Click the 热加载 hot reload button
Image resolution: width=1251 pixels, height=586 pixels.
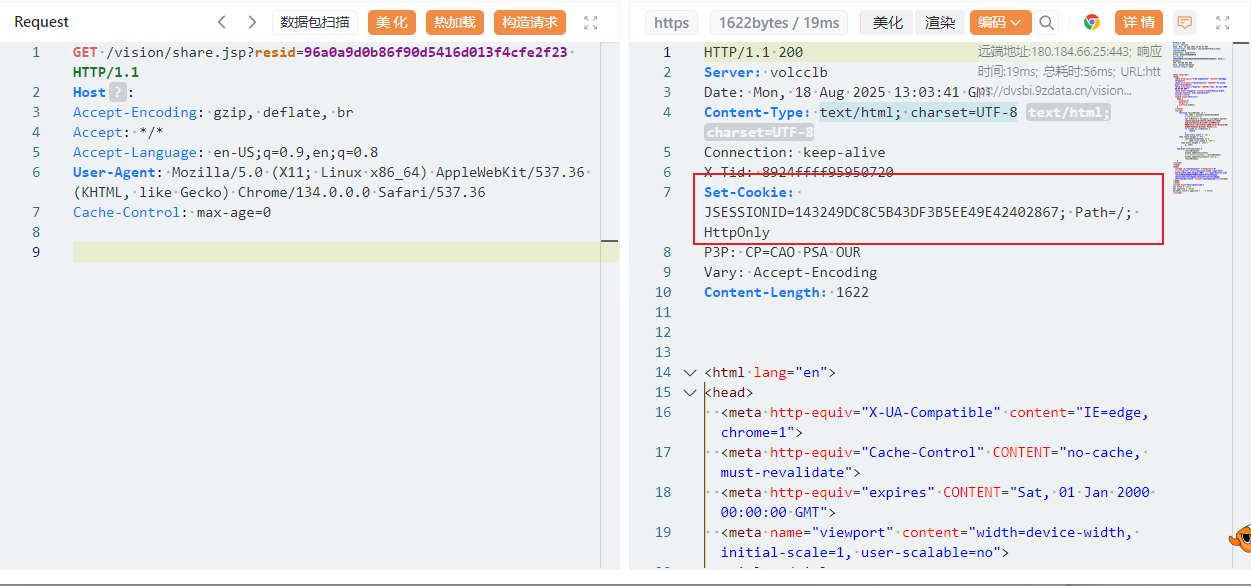click(454, 22)
